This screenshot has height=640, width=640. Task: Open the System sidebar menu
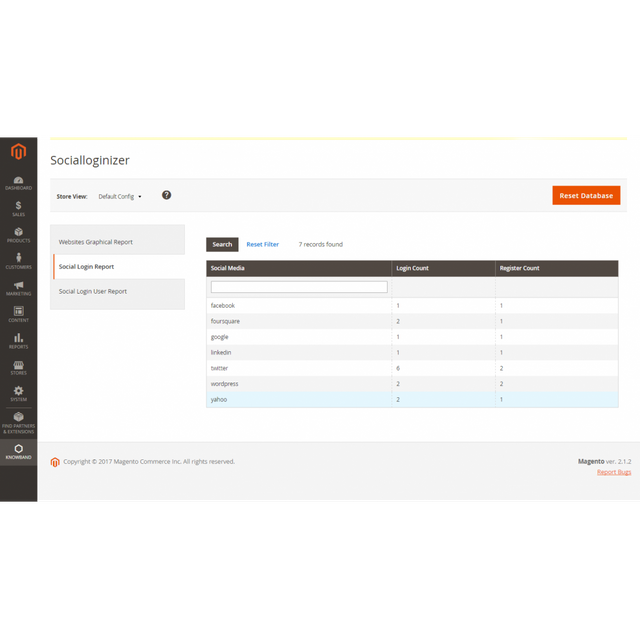[18, 393]
